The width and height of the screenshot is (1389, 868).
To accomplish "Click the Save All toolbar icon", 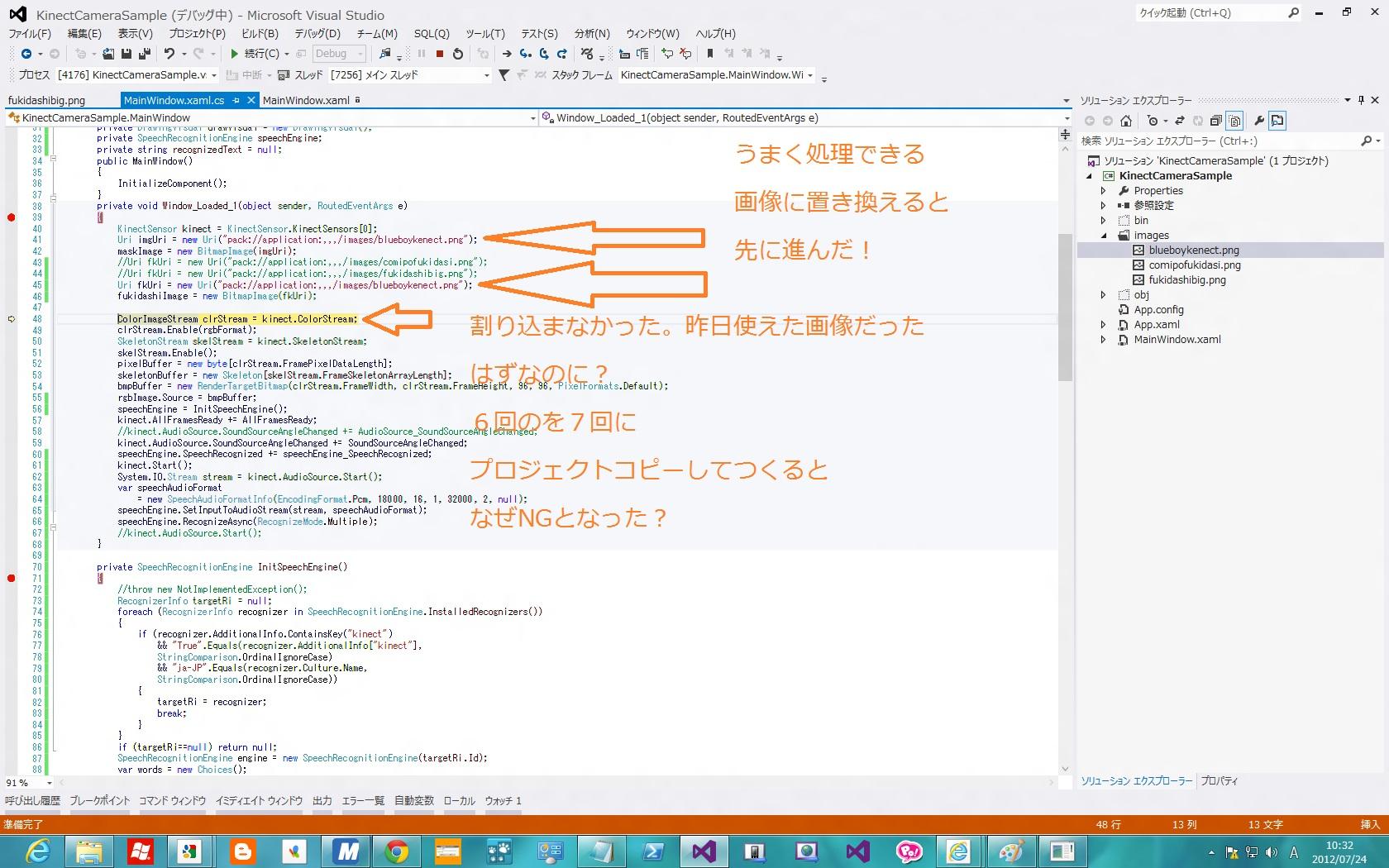I will pyautogui.click(x=145, y=54).
